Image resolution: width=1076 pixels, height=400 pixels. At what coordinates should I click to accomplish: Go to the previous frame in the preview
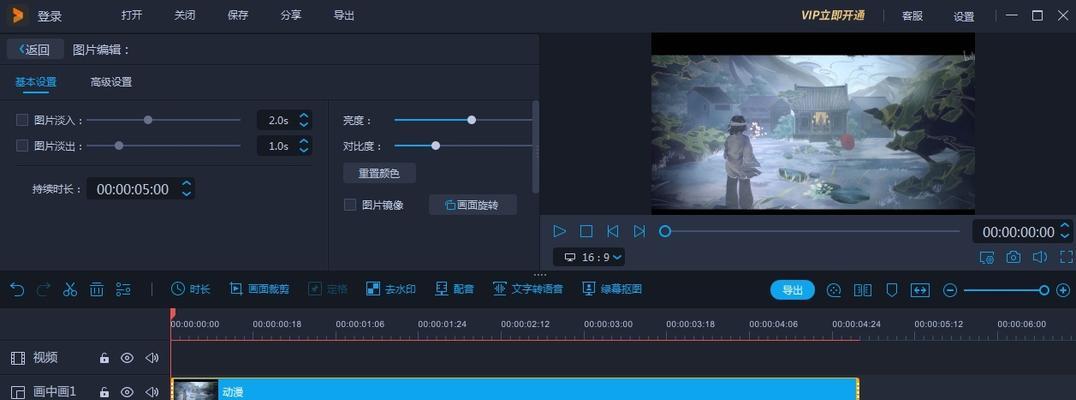tap(613, 231)
